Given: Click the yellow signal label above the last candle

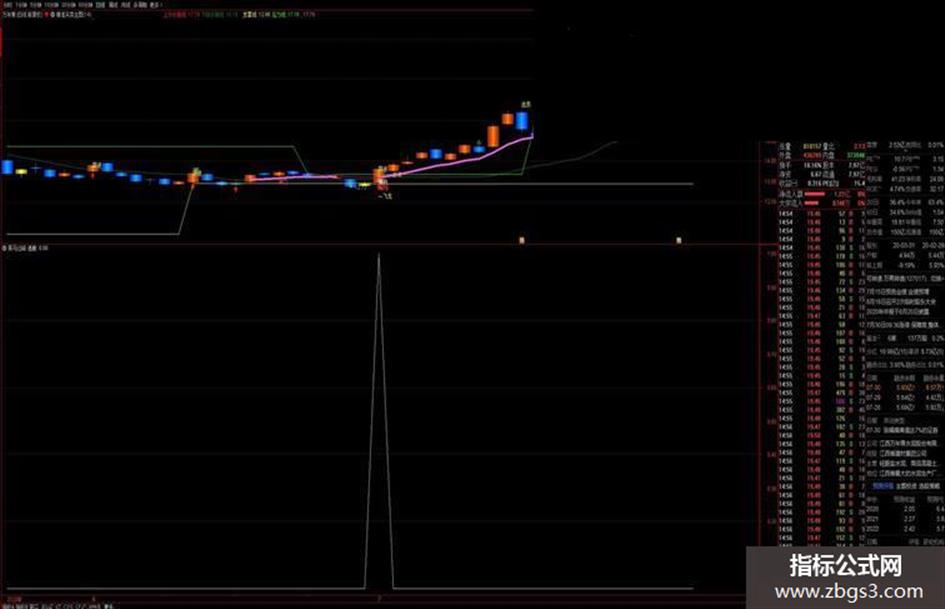Looking at the screenshot, I should tap(526, 104).
